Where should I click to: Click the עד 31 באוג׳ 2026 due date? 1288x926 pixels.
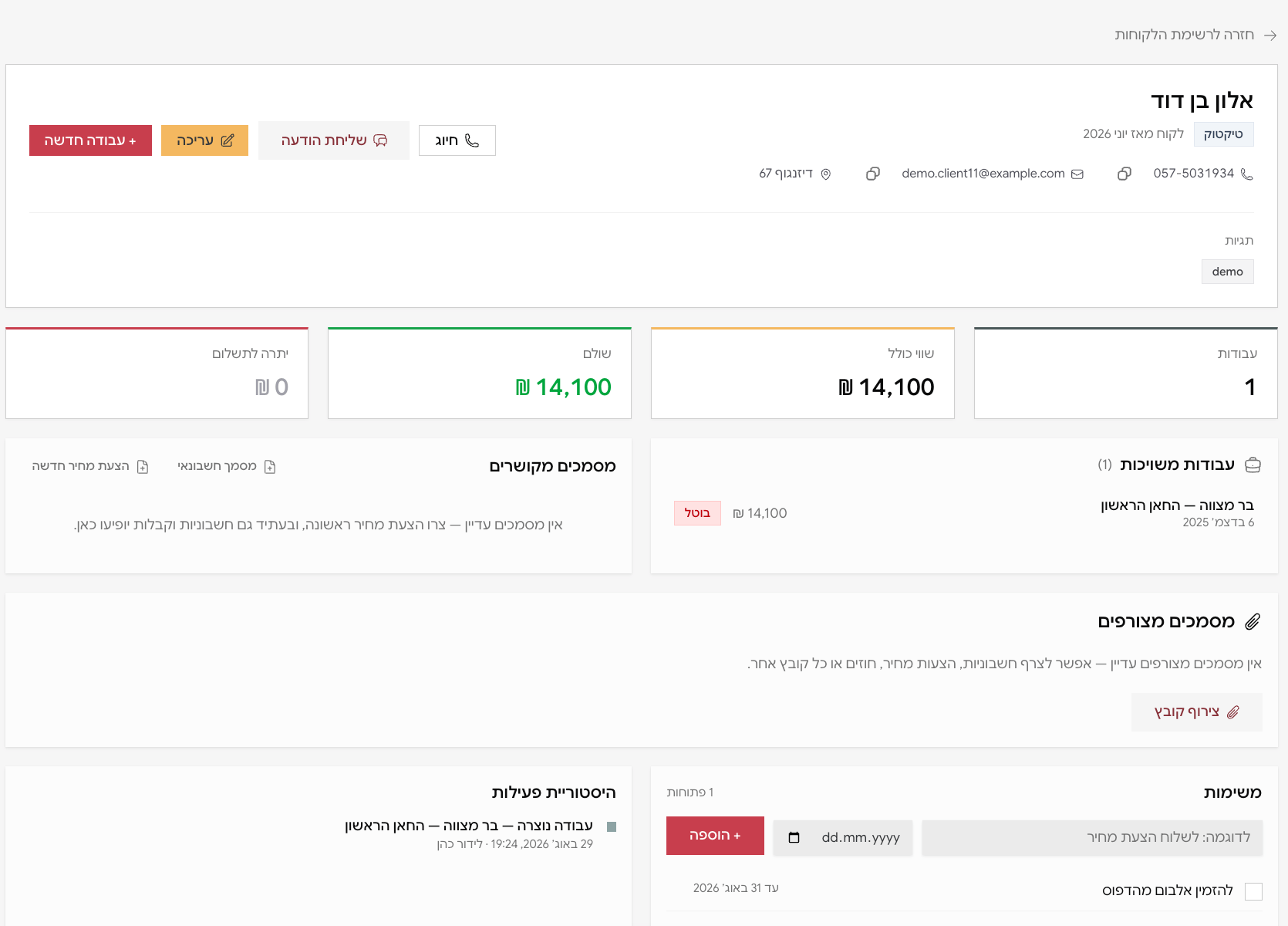click(x=736, y=888)
